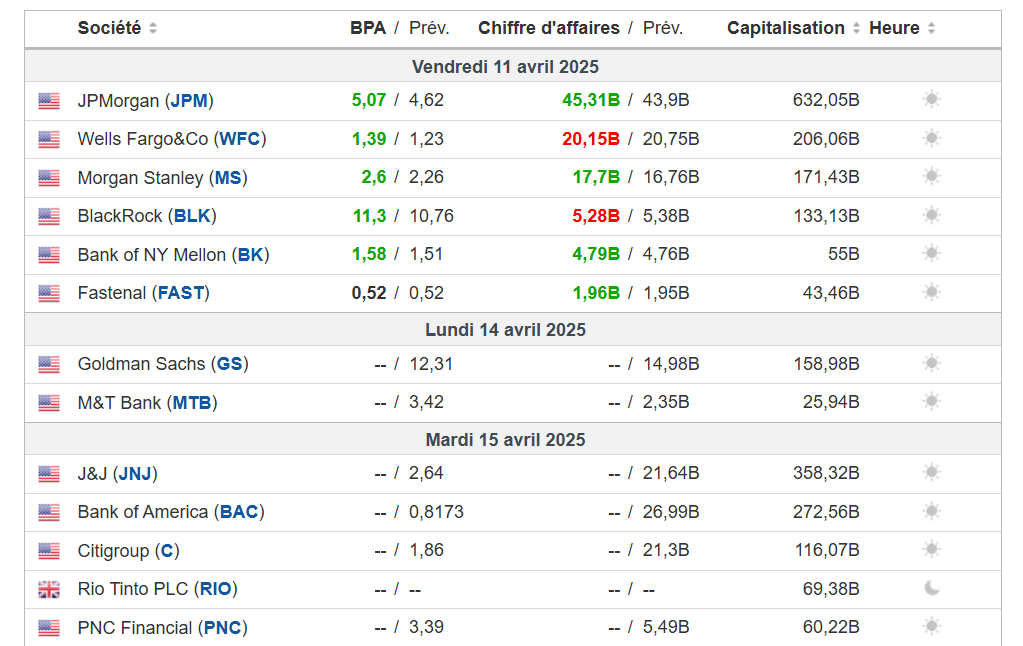Click the US flag beside PNC Financial
Viewport: 1023px width, 646px height.
point(49,628)
